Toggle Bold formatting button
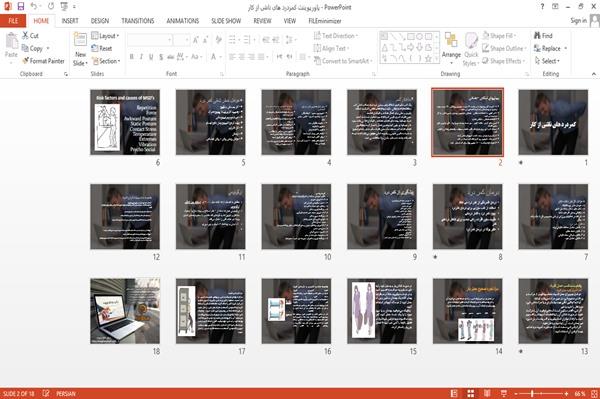Image resolution: width=600 pixels, height=399 pixels. click(x=132, y=57)
